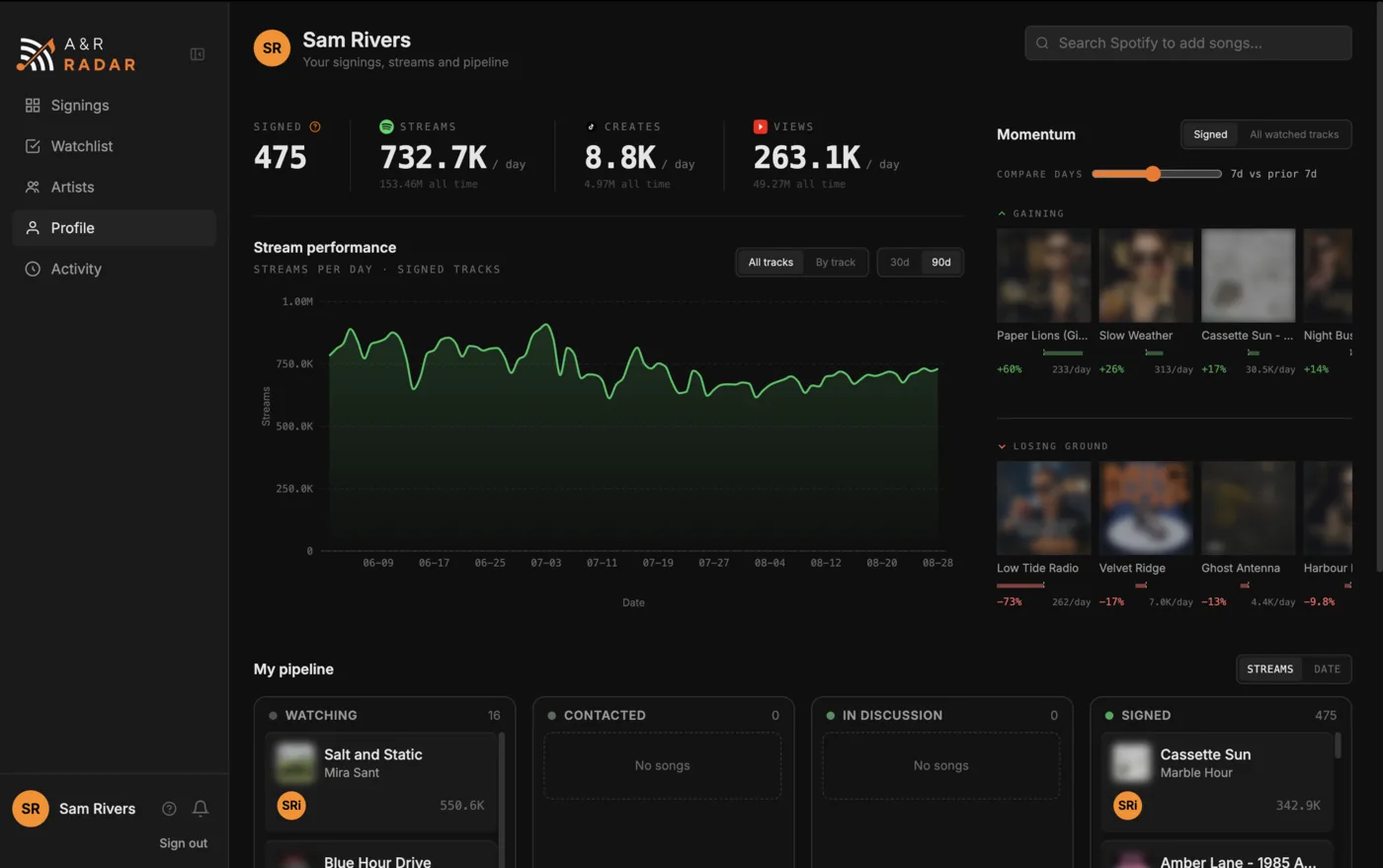This screenshot has height=868, width=1383.
Task: Set chart range to 90d
Action: [x=941, y=263]
